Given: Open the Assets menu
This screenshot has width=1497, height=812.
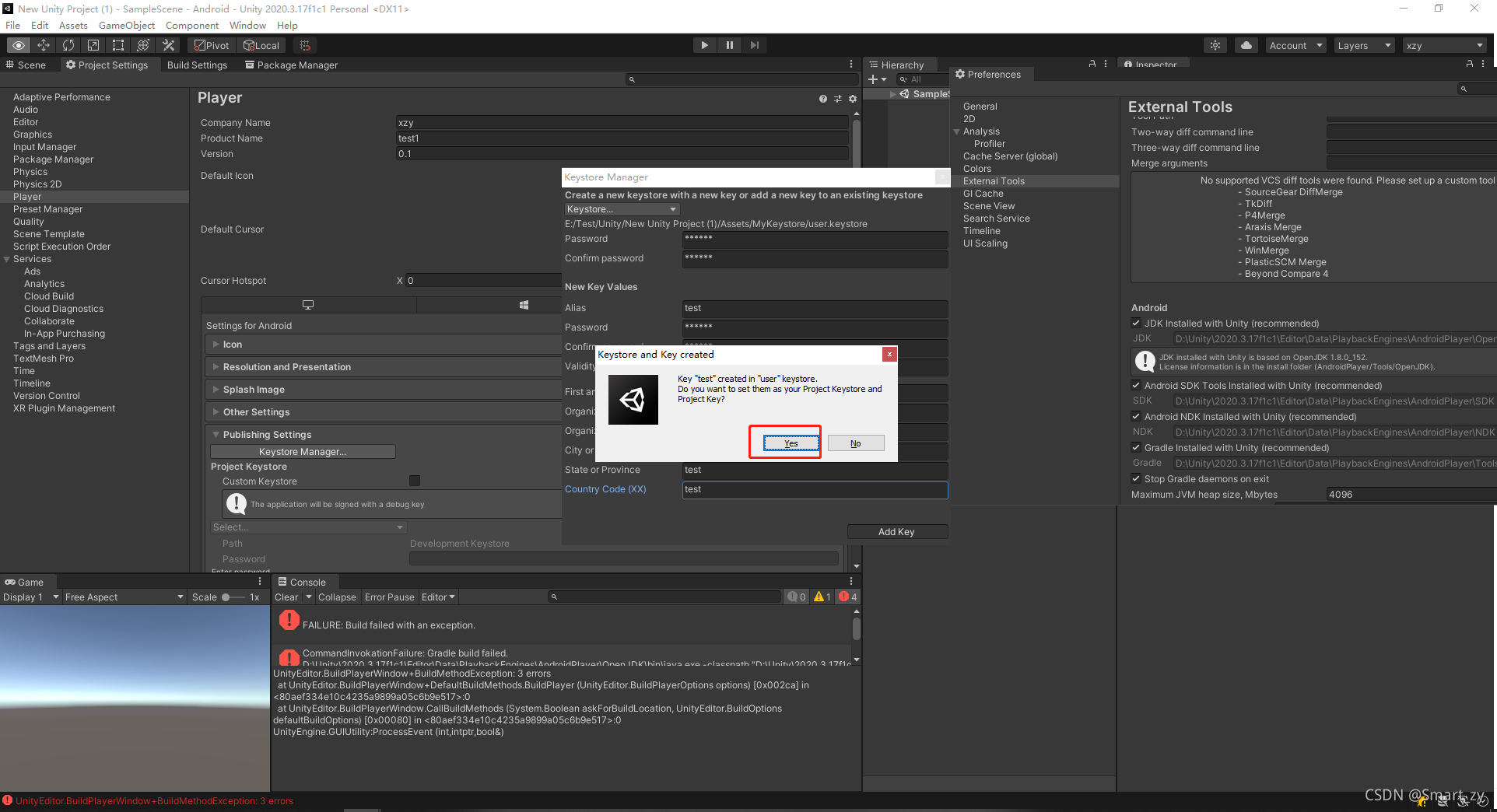Looking at the screenshot, I should (x=73, y=25).
